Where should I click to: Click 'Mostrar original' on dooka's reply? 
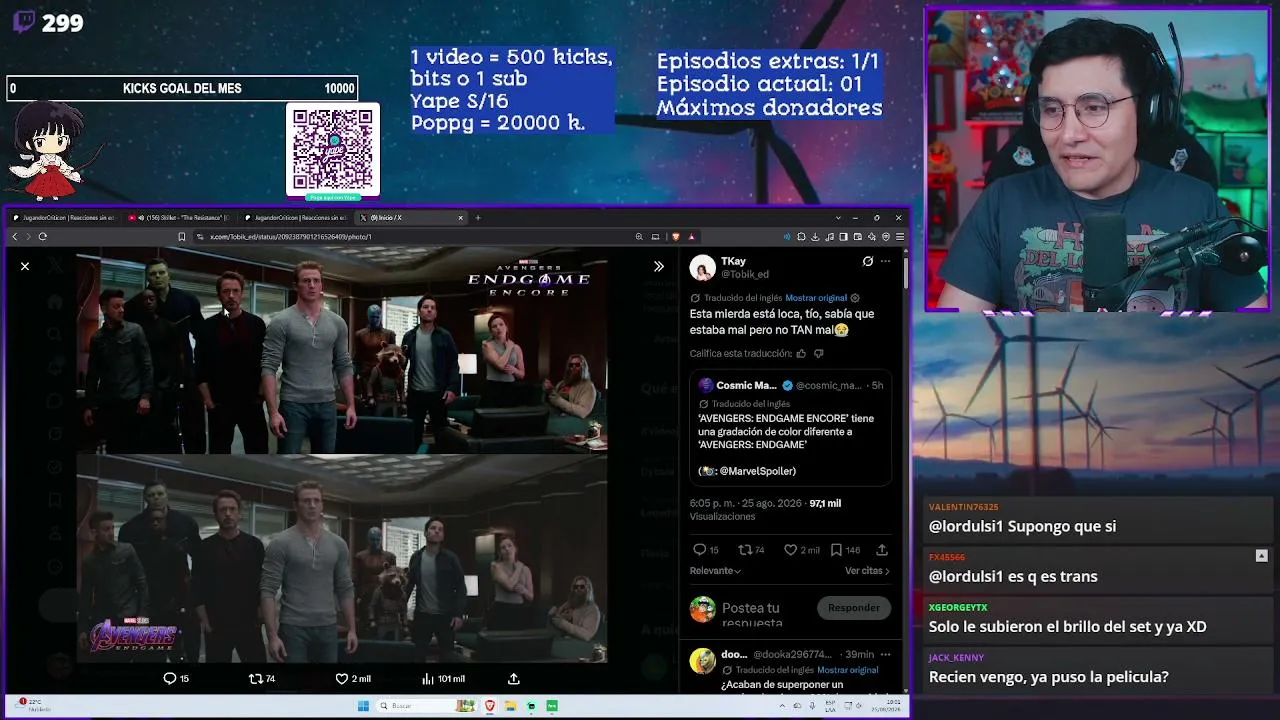click(x=847, y=670)
